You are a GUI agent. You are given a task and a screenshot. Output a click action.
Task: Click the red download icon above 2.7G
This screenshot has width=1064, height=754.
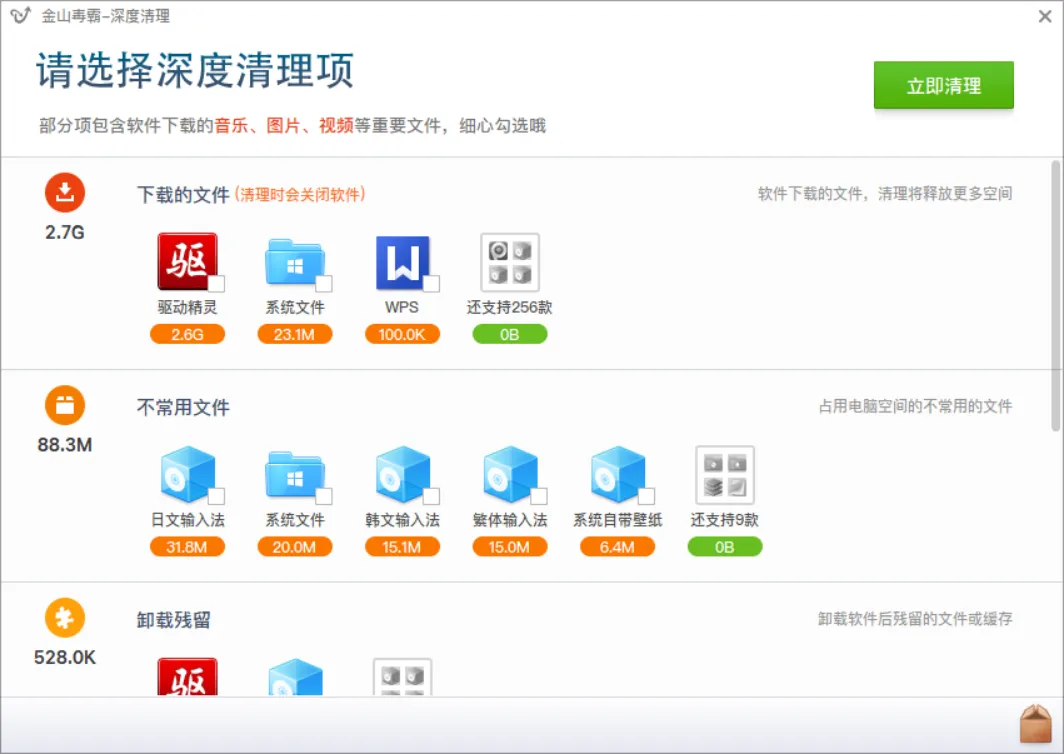[x=65, y=193]
